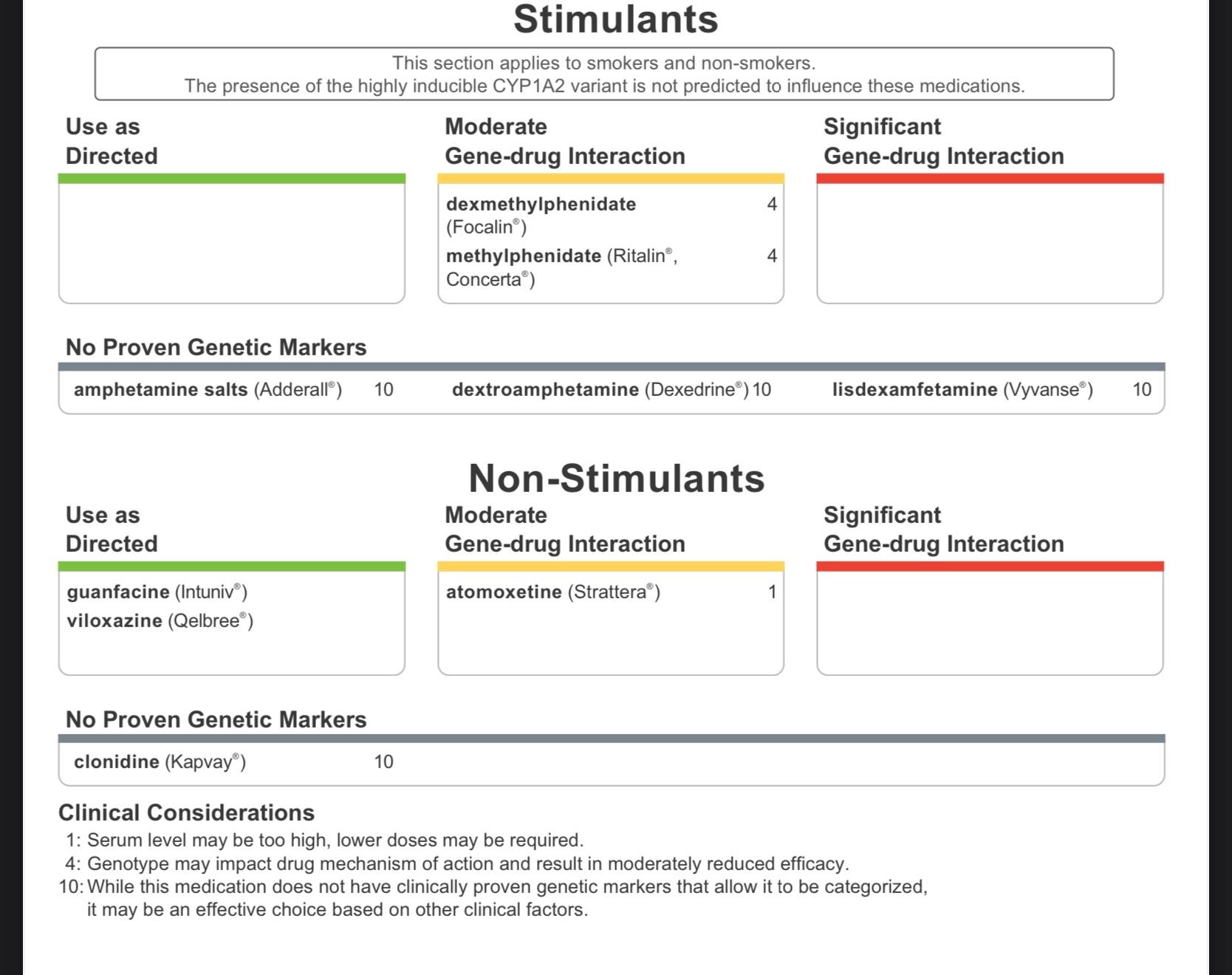Select methylphenidate (Ritalin, Concerta) entry
Image resolution: width=1232 pixels, height=975 pixels.
(561, 267)
